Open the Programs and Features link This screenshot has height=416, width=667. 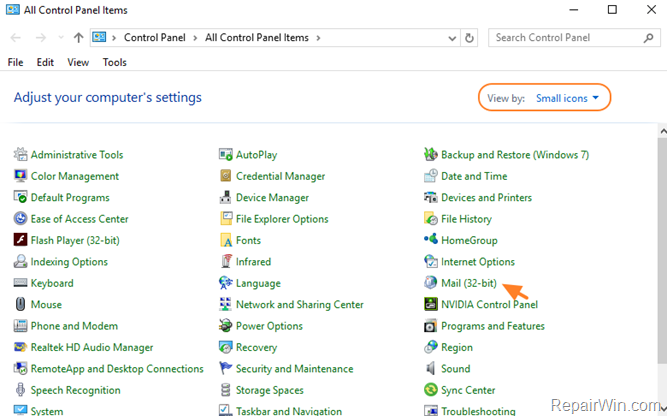tap(493, 326)
